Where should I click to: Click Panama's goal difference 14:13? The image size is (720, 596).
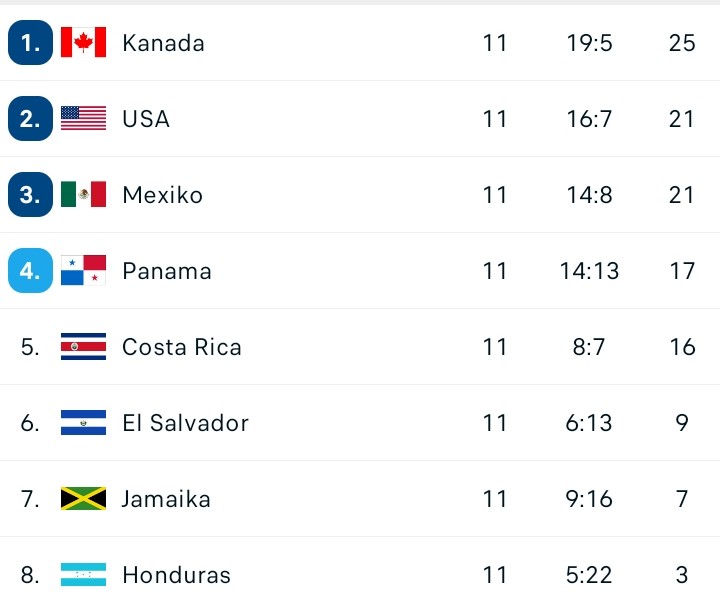pyautogui.click(x=589, y=271)
